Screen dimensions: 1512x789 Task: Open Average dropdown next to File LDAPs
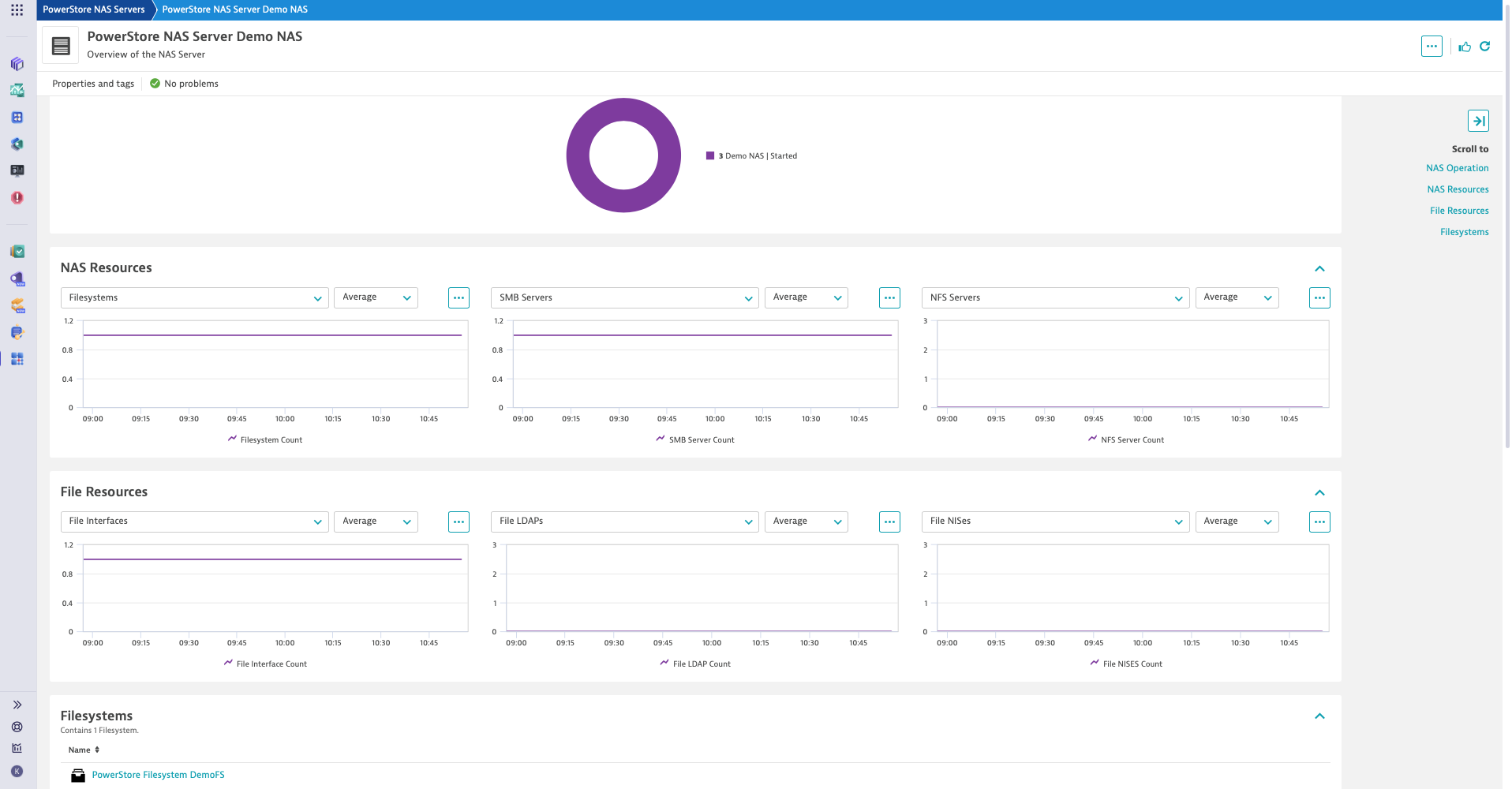[x=806, y=522]
